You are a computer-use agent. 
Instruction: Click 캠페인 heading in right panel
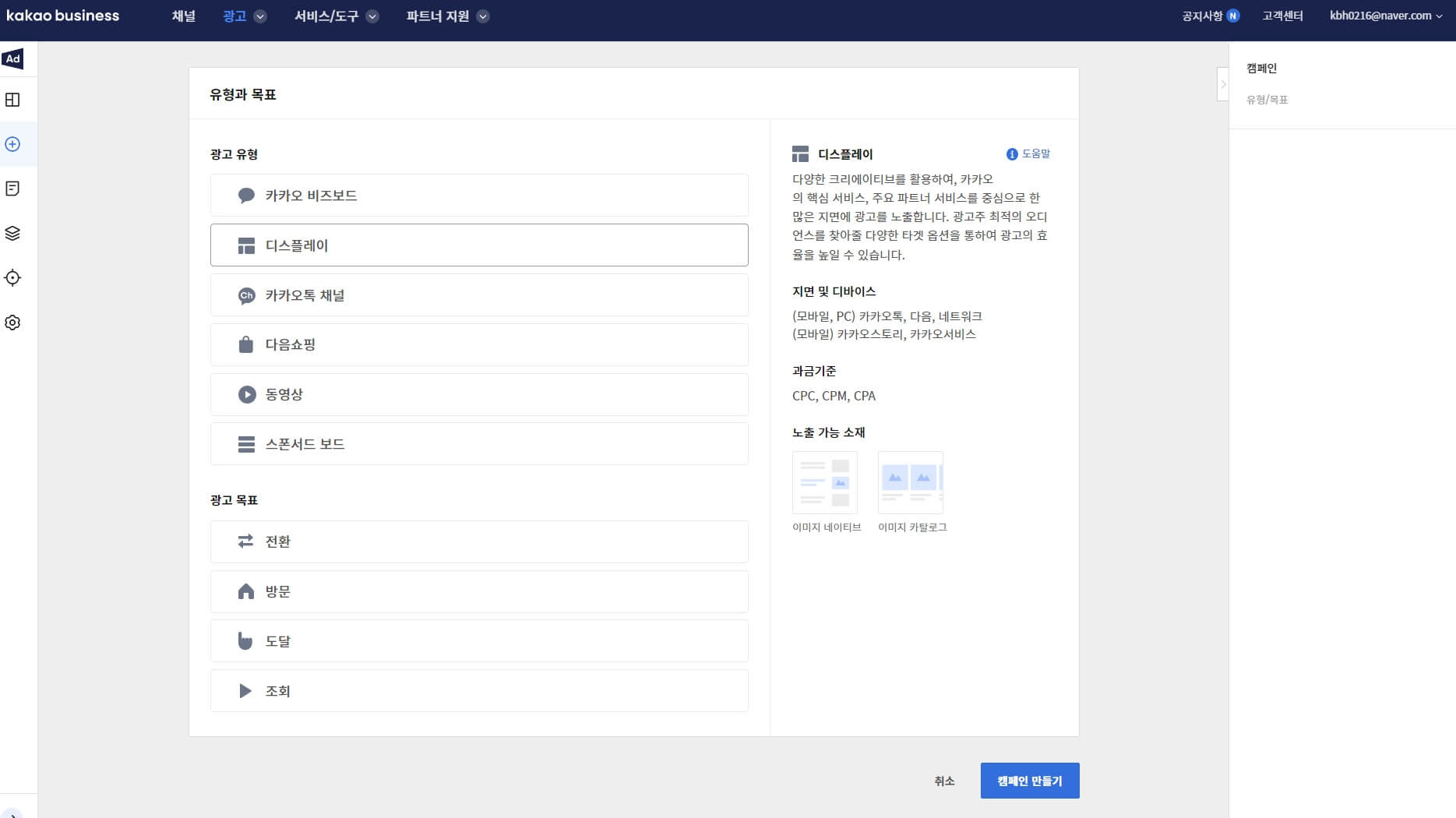(x=1261, y=69)
